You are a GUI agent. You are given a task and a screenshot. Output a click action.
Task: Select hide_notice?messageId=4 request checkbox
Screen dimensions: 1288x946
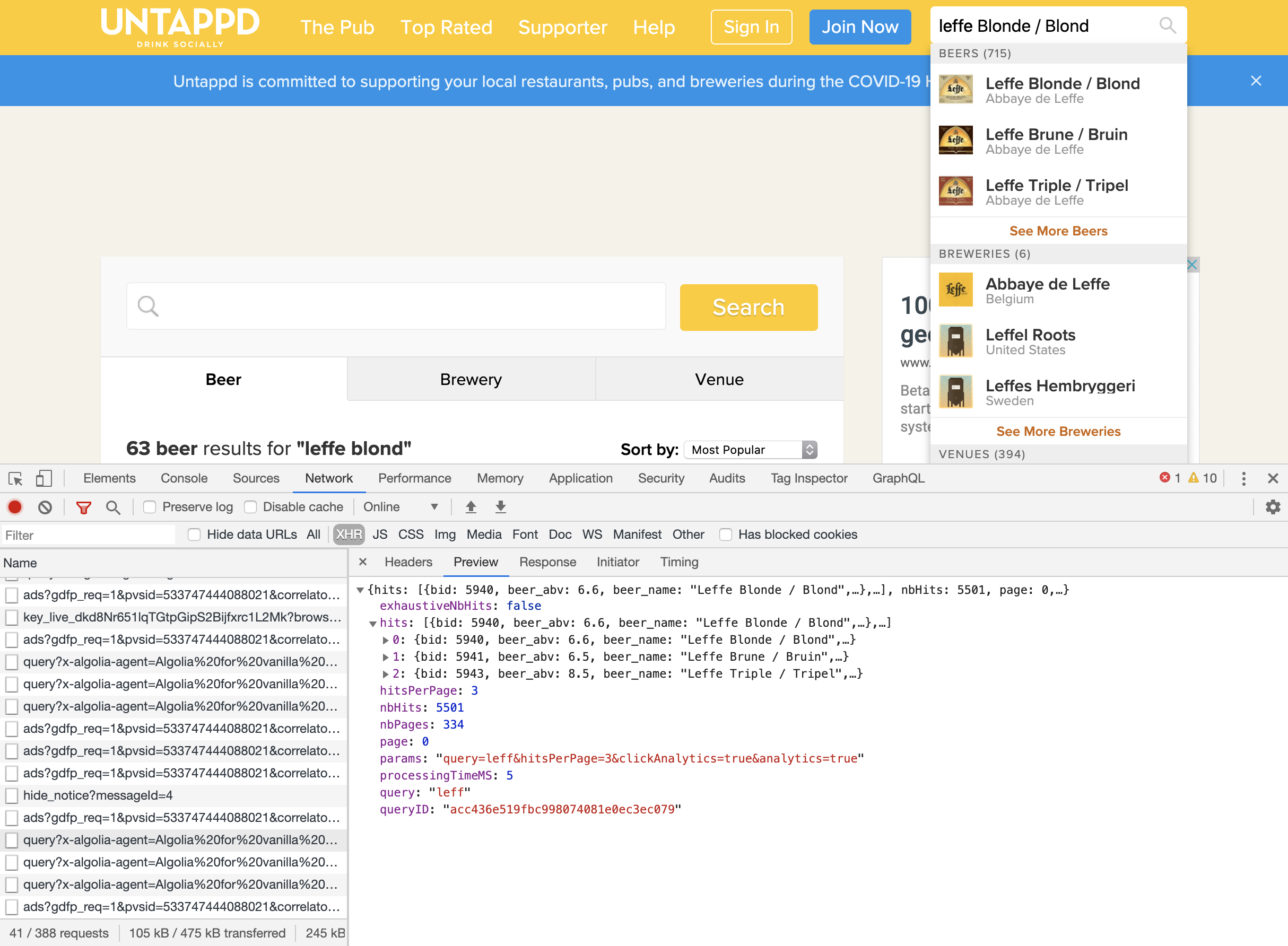pyautogui.click(x=12, y=795)
